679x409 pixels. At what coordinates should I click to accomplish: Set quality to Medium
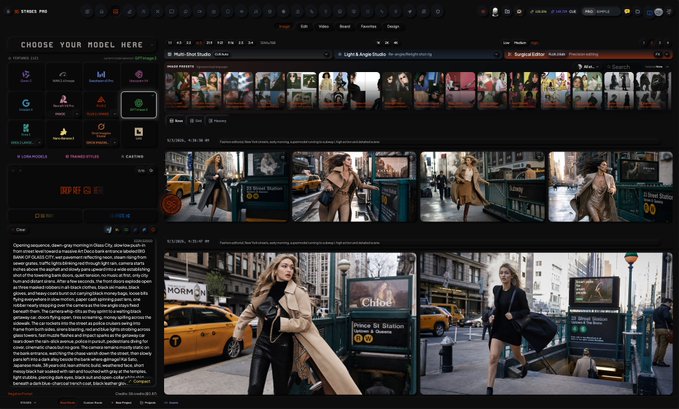tap(520, 43)
